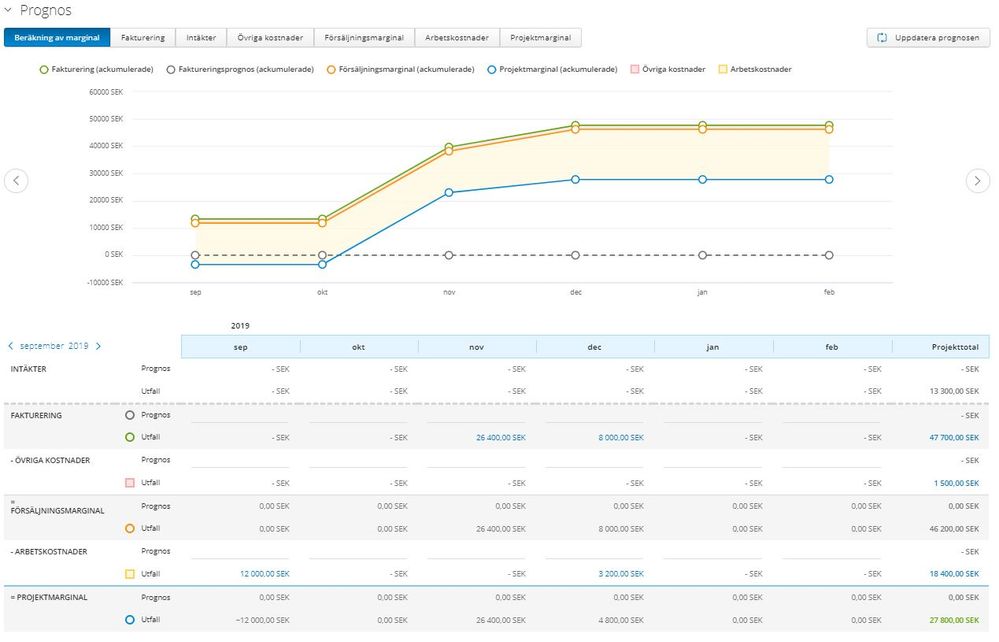Screen dimensions: 999x642
Task: Click the left chart navigation arrow
Action: pos(16,181)
